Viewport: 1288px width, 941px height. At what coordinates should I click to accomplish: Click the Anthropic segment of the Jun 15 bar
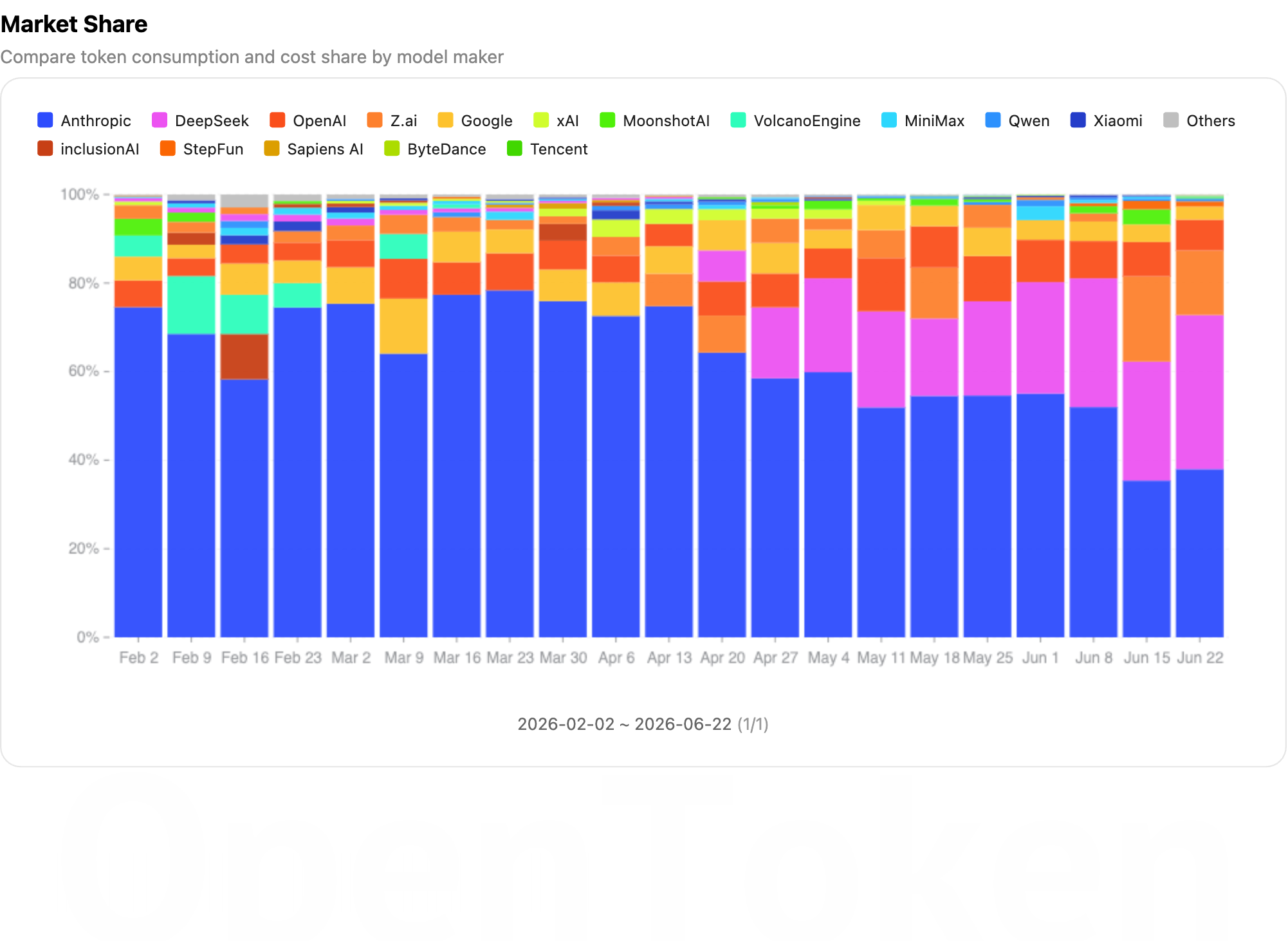tap(1146, 559)
